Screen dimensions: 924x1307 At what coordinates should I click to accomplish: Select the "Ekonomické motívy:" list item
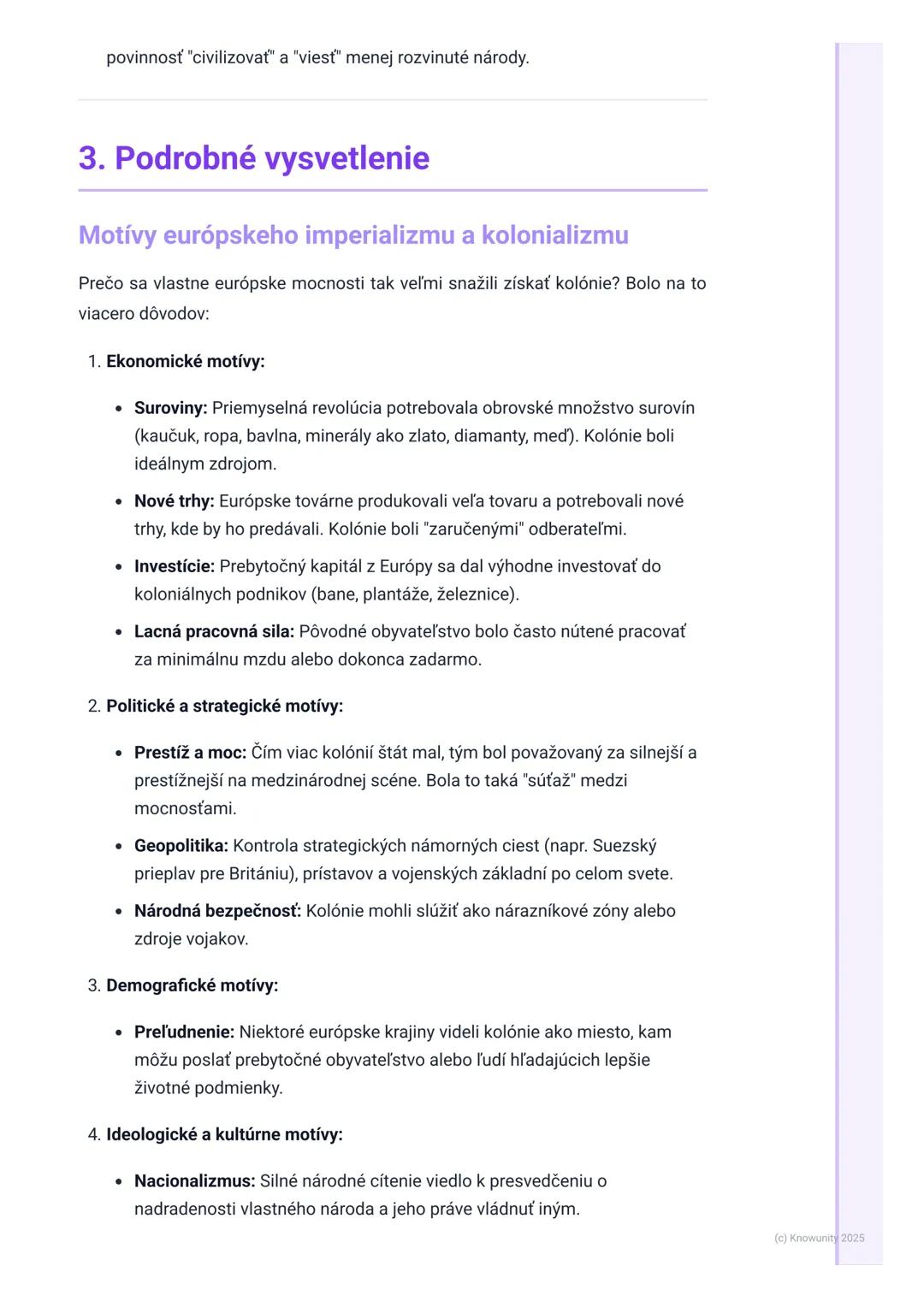tap(185, 361)
